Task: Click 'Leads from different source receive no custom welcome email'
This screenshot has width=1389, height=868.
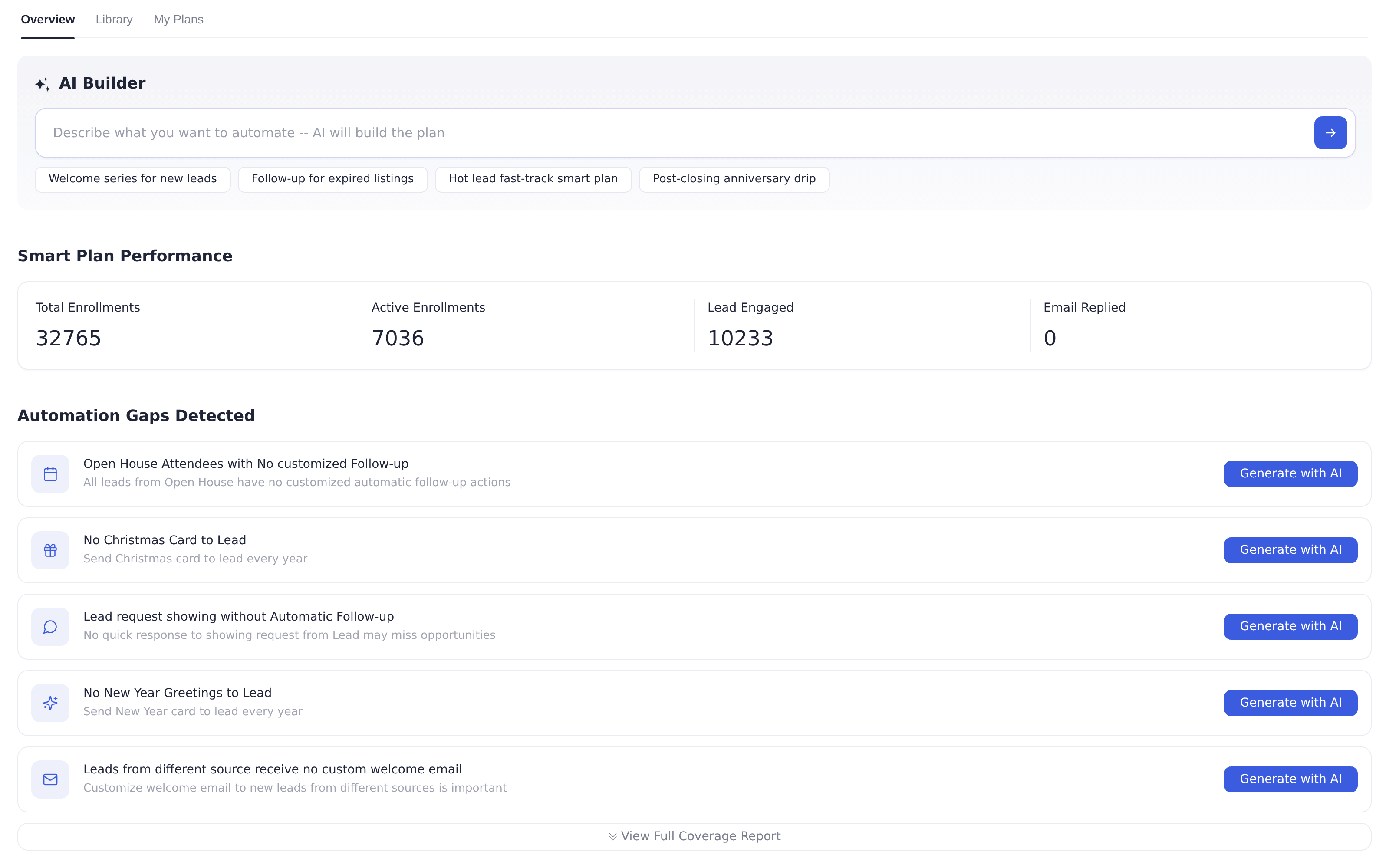Action: pos(272,769)
